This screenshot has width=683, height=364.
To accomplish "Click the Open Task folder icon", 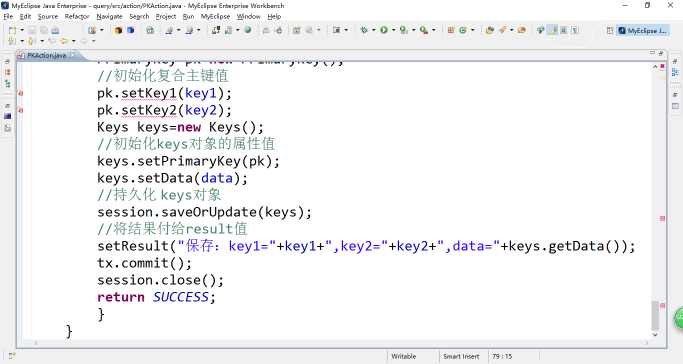I will pyautogui.click(x=522, y=30).
